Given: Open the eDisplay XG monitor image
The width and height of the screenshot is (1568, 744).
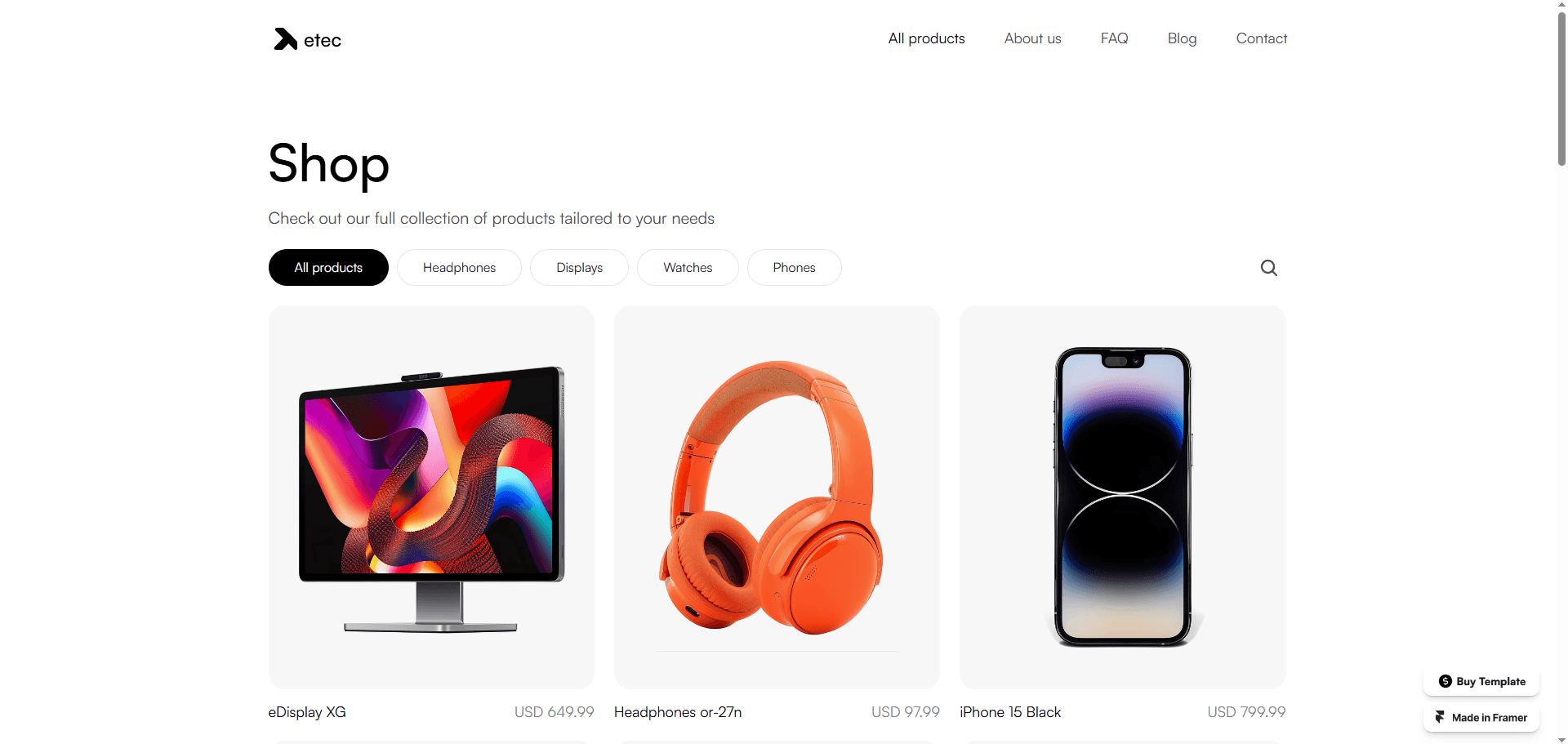Looking at the screenshot, I should [x=431, y=497].
